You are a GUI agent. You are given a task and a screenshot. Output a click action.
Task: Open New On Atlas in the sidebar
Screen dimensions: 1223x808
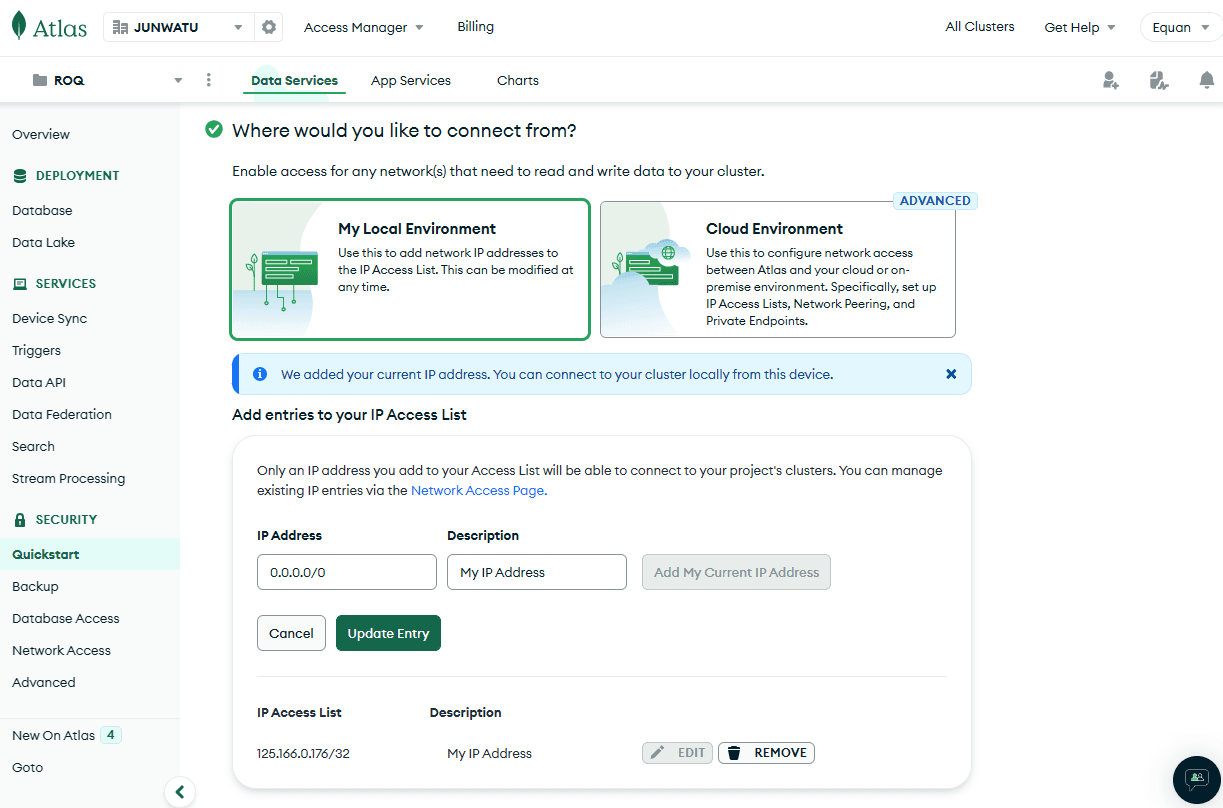pos(54,735)
